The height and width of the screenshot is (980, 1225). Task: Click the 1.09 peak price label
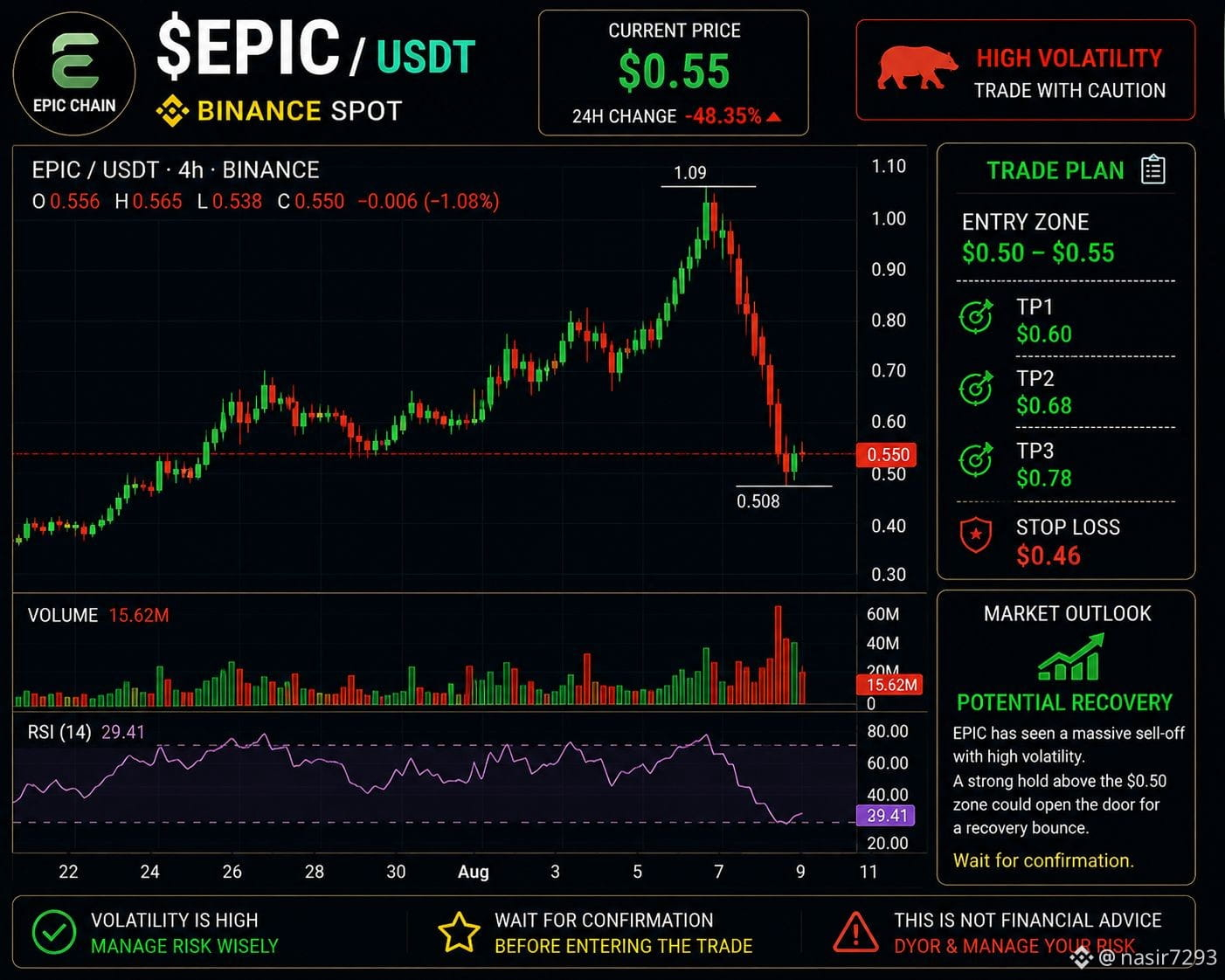(690, 173)
